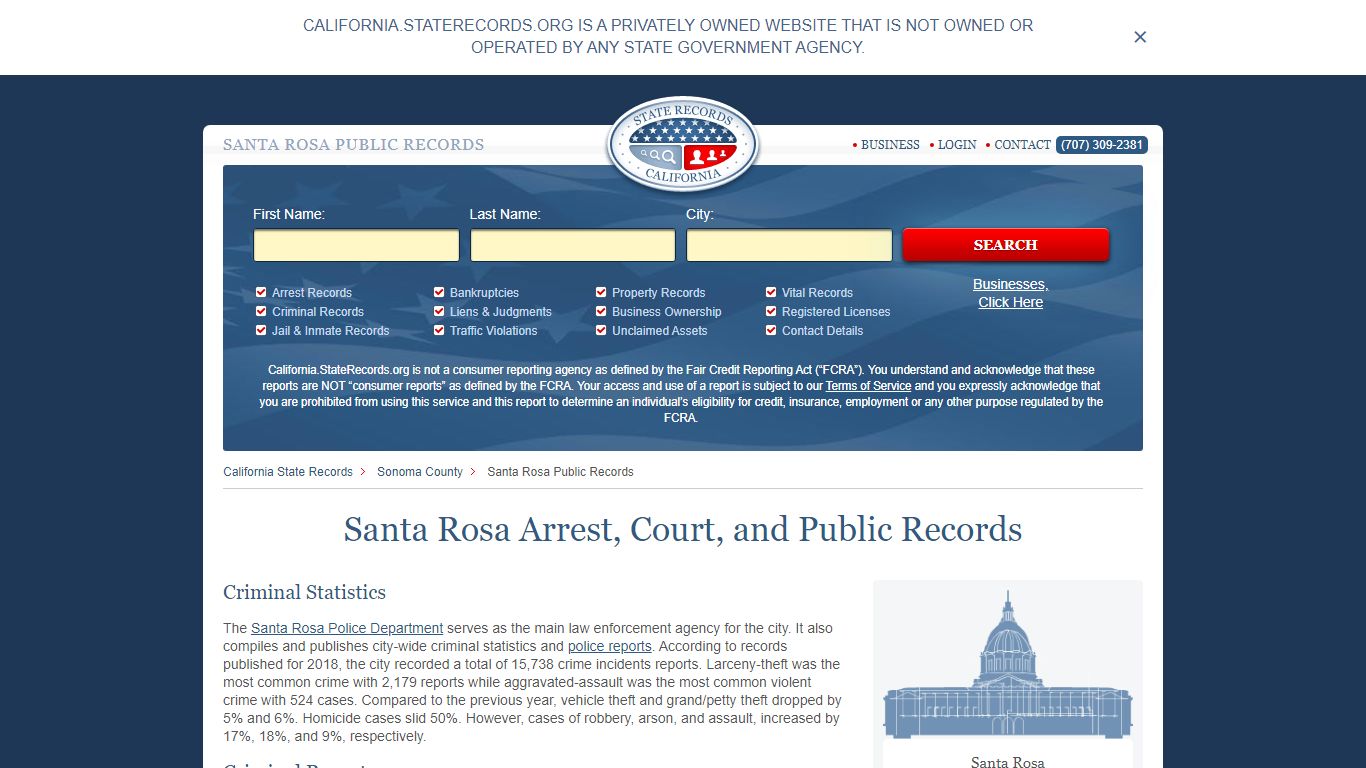Uncheck Registered Licenses option
Image resolution: width=1366 pixels, height=768 pixels.
(771, 311)
